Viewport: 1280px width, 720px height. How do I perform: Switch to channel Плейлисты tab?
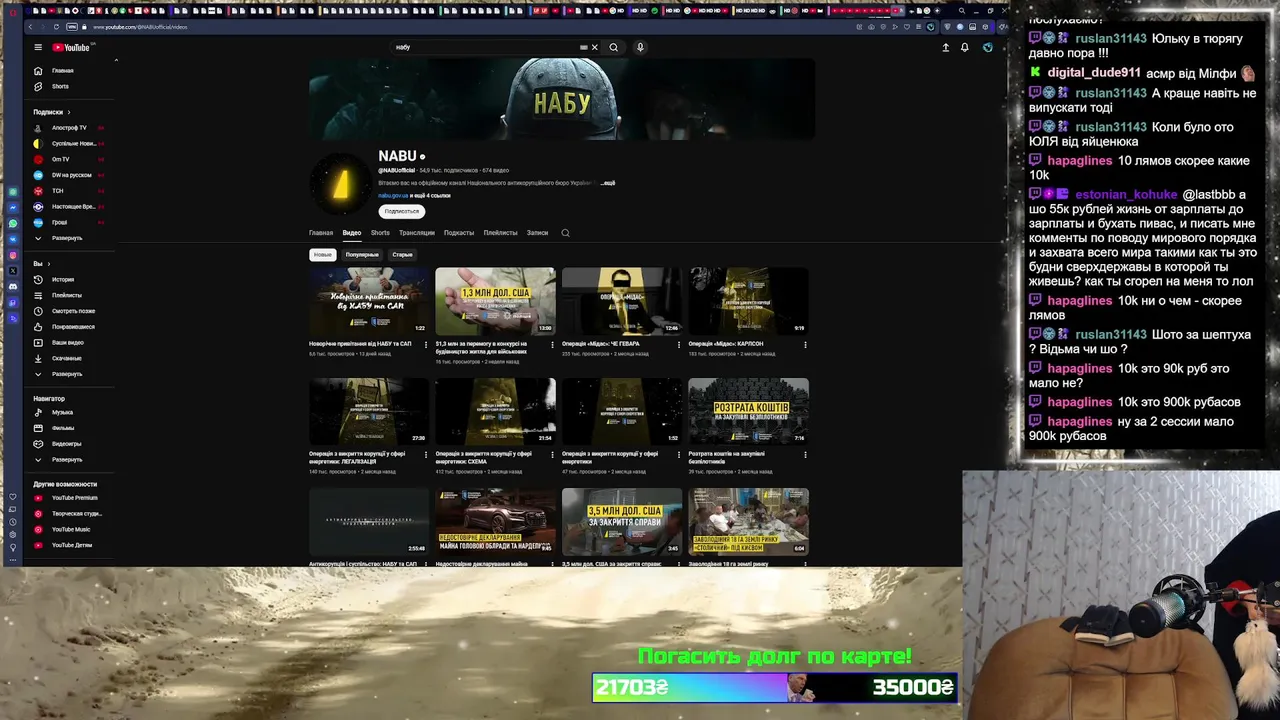tap(501, 233)
